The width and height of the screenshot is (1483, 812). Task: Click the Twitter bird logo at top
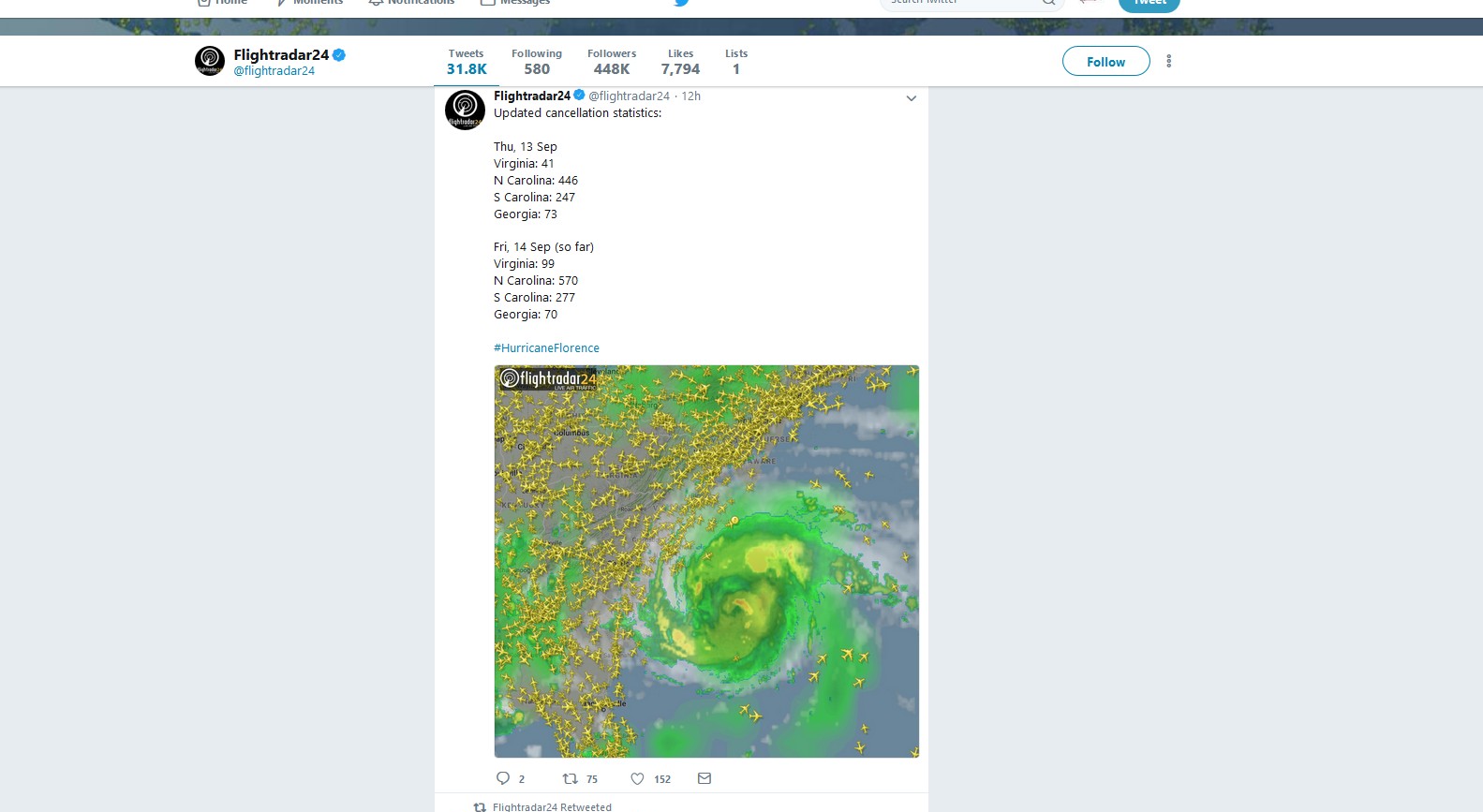tap(681, 3)
